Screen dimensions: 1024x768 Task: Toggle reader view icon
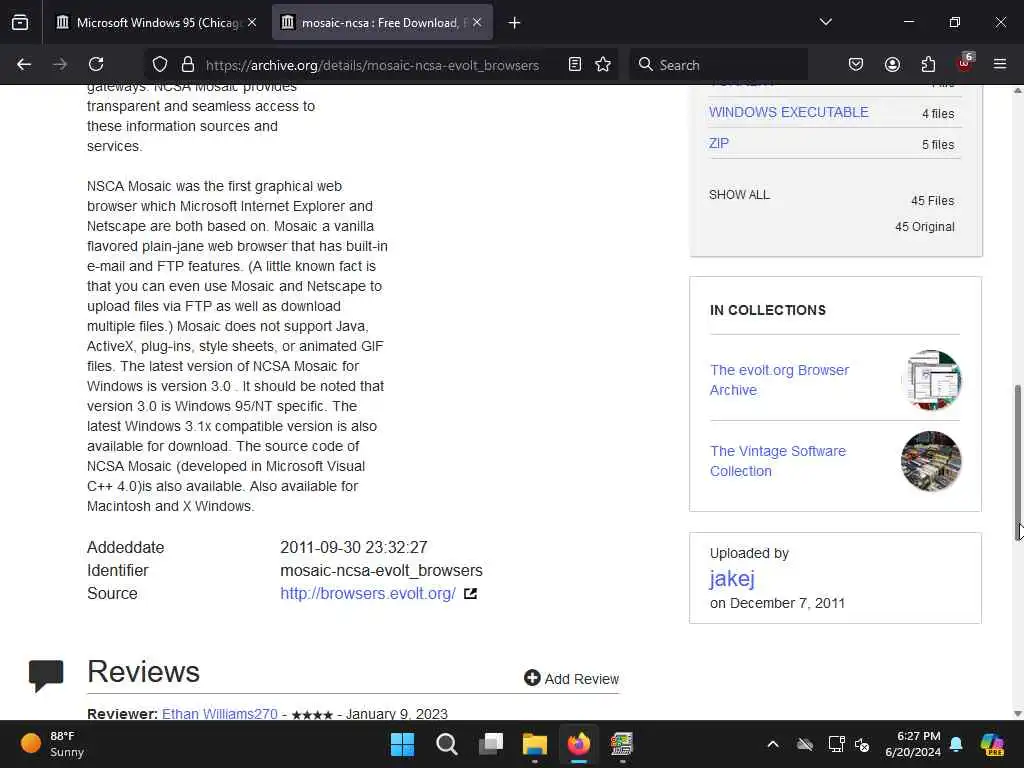coord(575,64)
